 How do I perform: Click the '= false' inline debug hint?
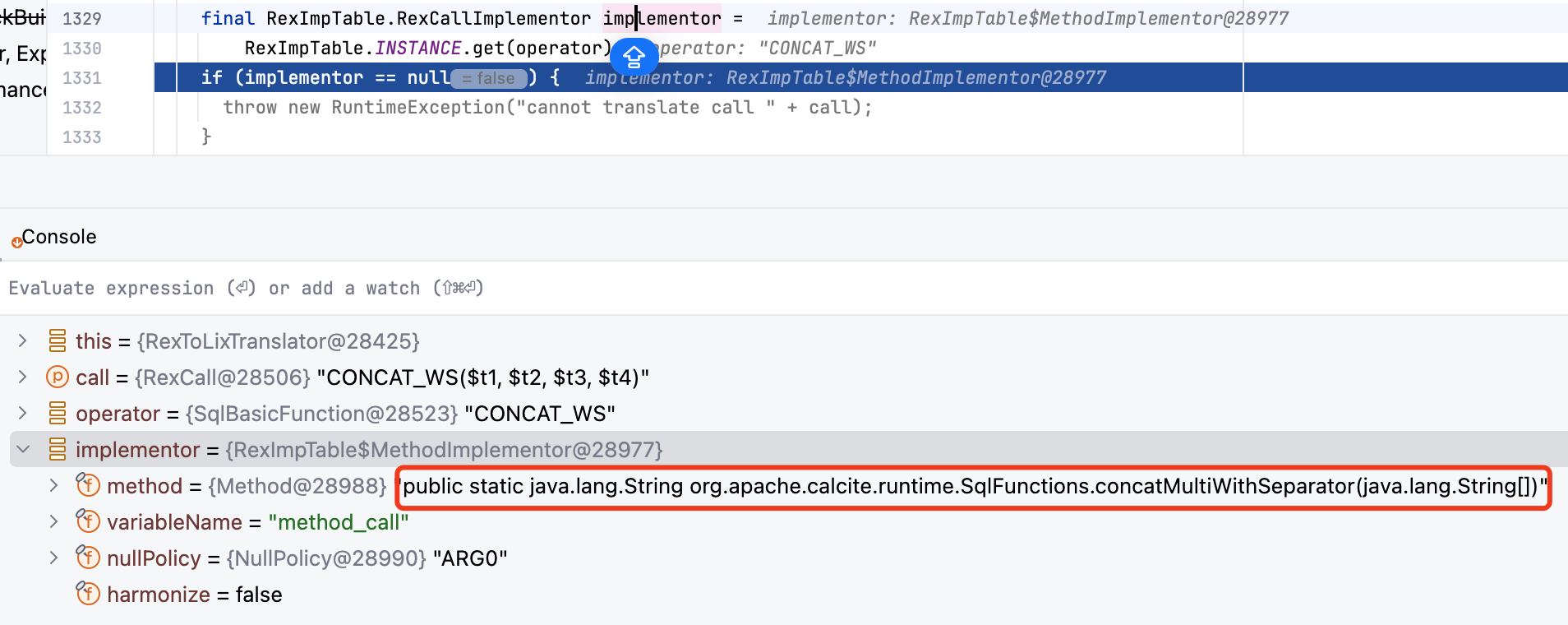click(489, 78)
